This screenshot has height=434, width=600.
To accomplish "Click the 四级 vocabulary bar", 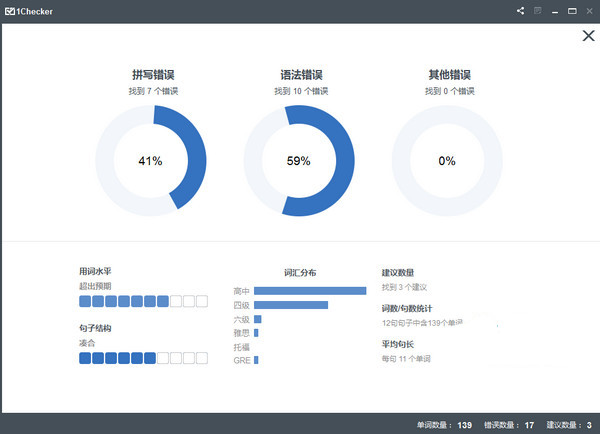I will click(x=291, y=305).
